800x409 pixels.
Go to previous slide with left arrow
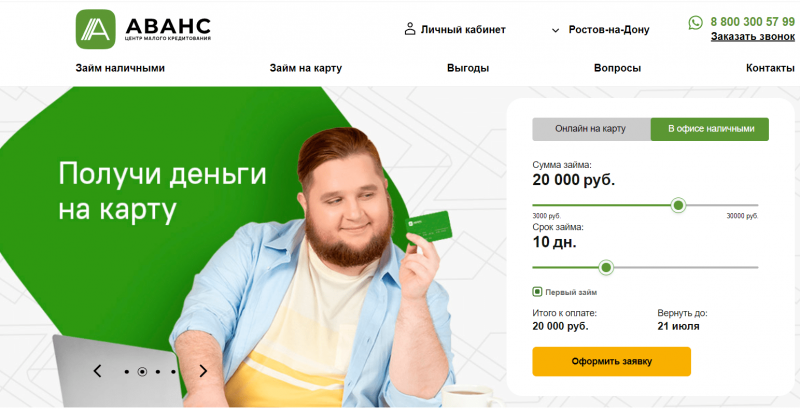[x=97, y=371]
